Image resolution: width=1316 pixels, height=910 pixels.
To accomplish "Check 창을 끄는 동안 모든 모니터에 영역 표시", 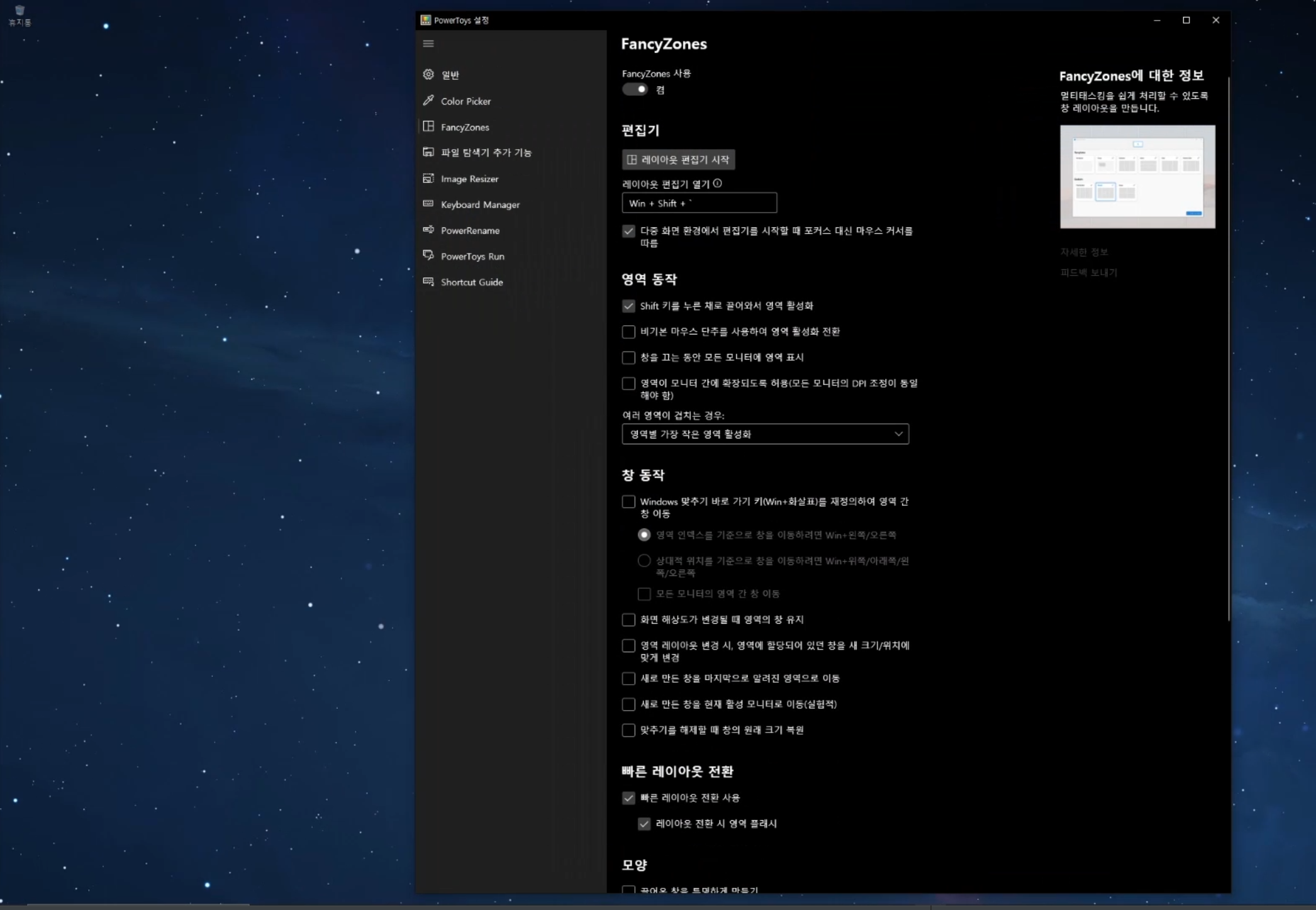I will tap(628, 357).
